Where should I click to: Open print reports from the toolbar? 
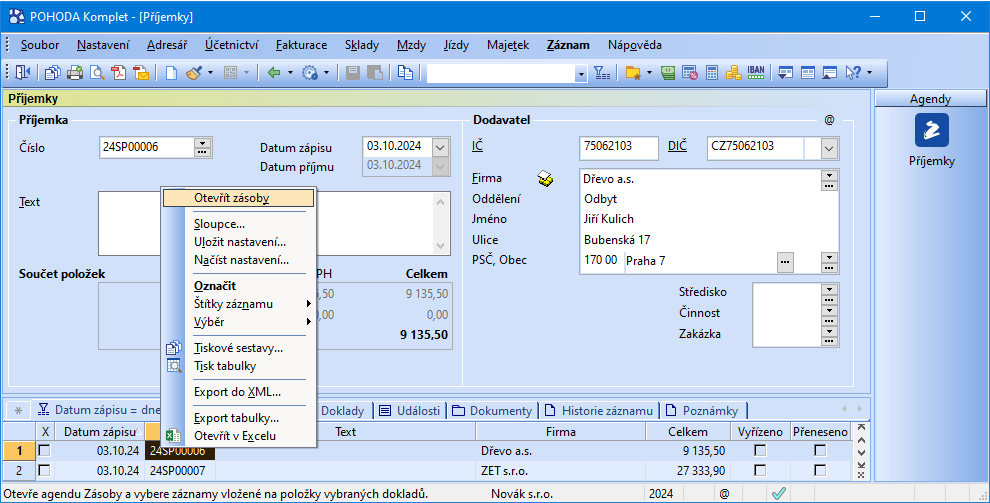pos(52,73)
